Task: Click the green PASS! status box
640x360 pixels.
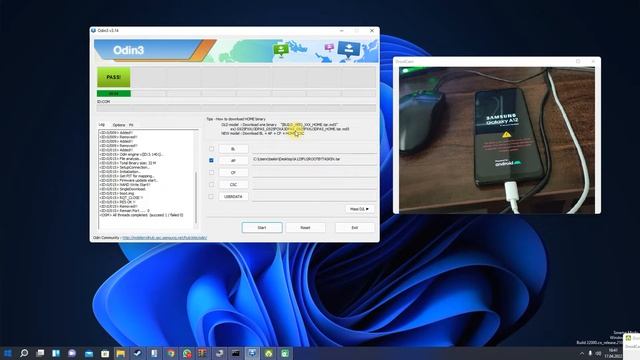Action: pos(114,77)
